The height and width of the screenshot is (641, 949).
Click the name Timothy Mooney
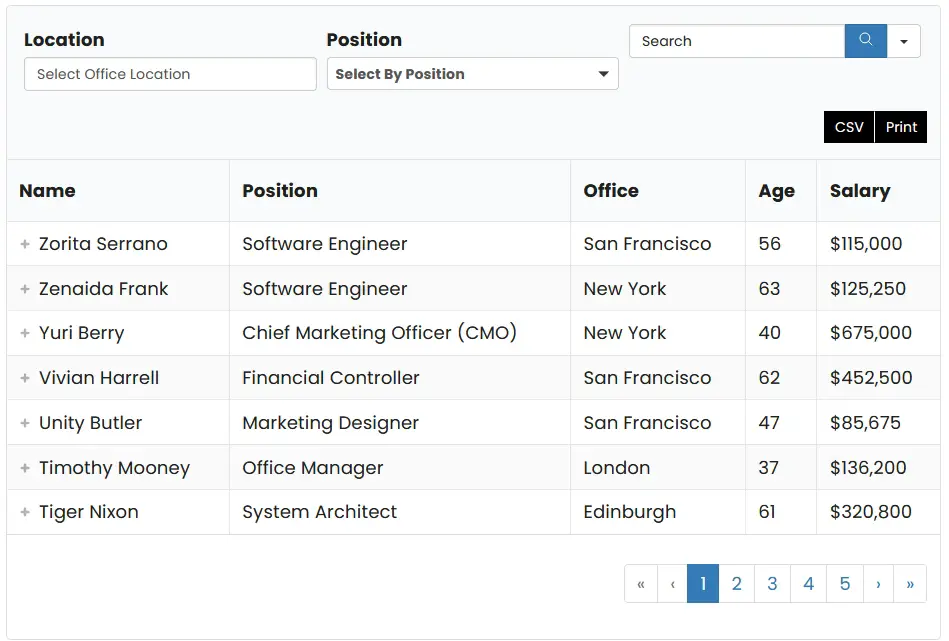(114, 468)
